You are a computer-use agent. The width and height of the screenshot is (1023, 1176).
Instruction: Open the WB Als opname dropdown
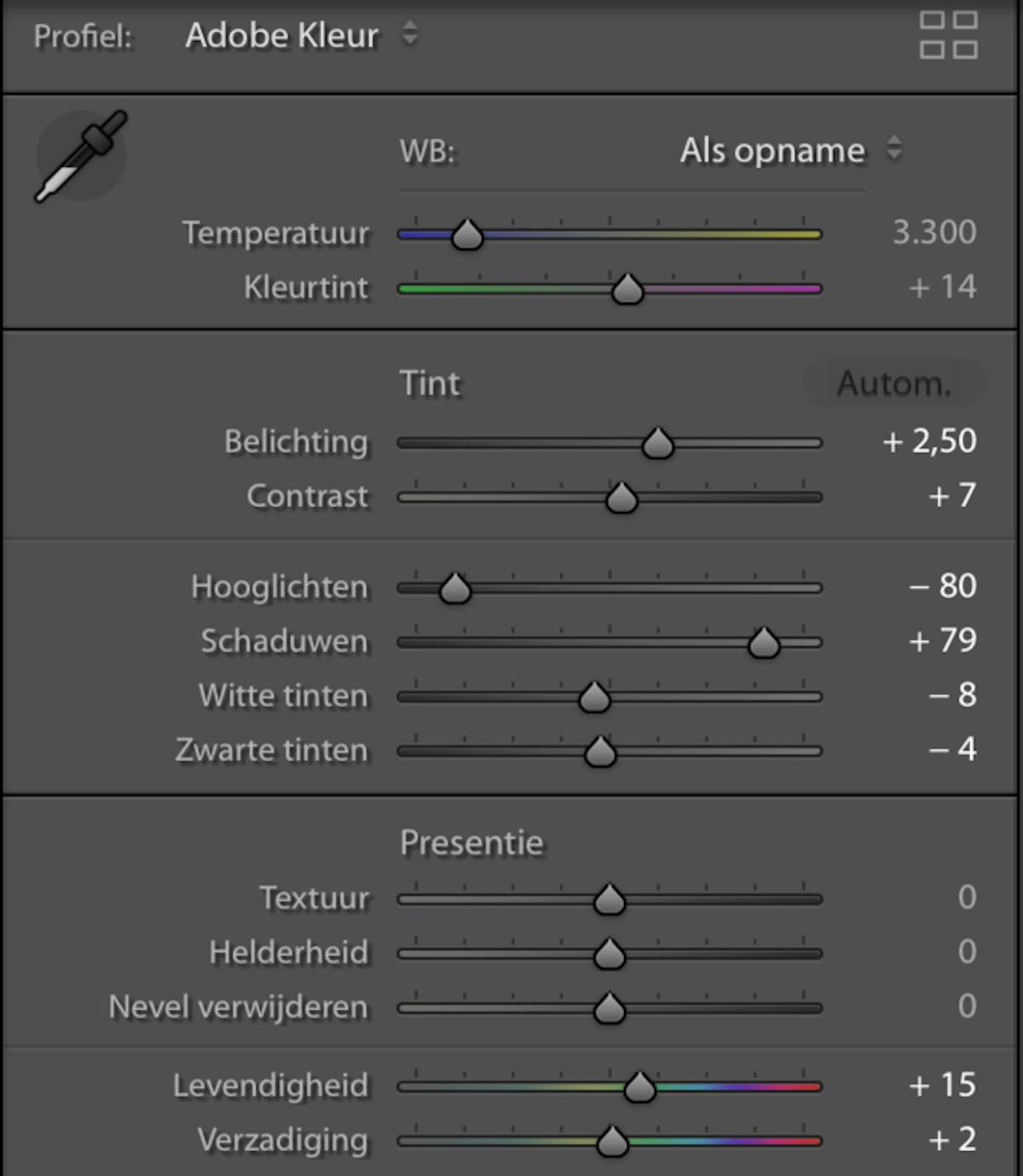(790, 151)
